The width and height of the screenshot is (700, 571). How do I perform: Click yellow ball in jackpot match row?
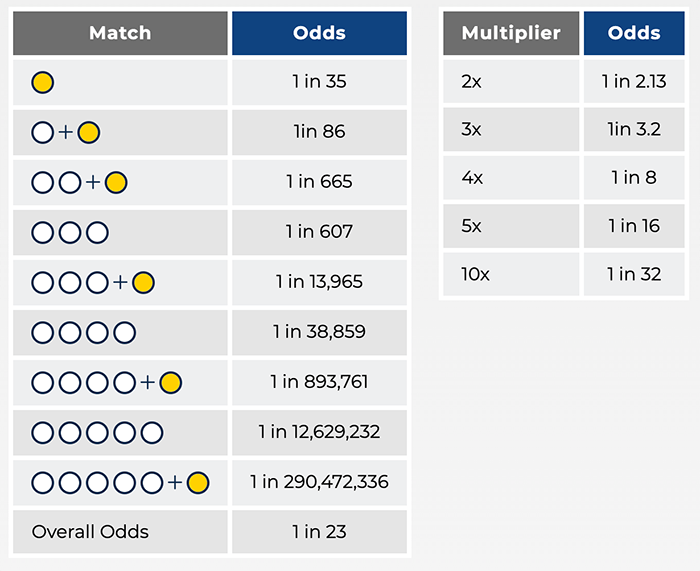coord(197,483)
